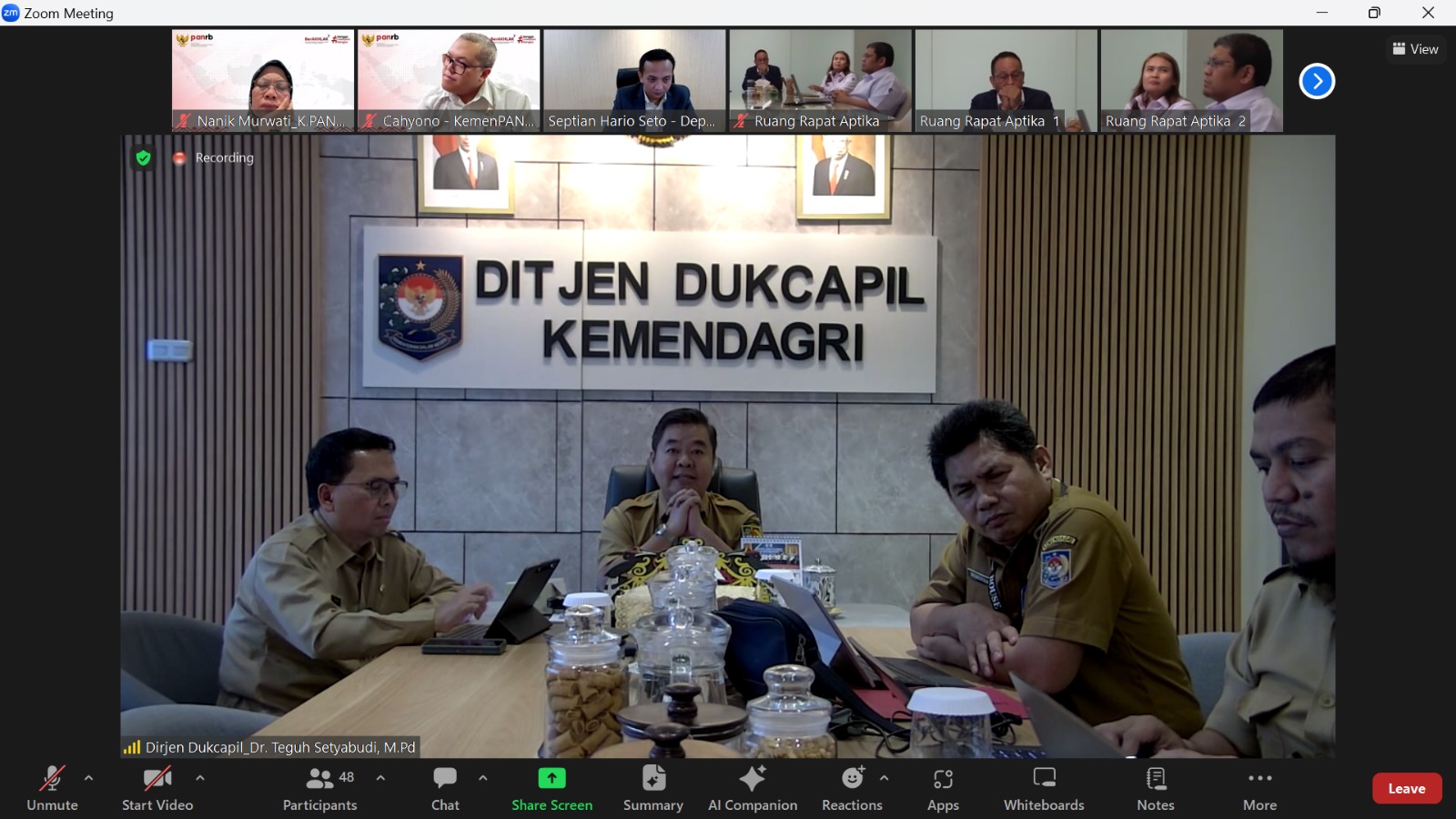Screen dimensions: 1456x819
Task: Unmute the microphone
Action: tap(52, 788)
